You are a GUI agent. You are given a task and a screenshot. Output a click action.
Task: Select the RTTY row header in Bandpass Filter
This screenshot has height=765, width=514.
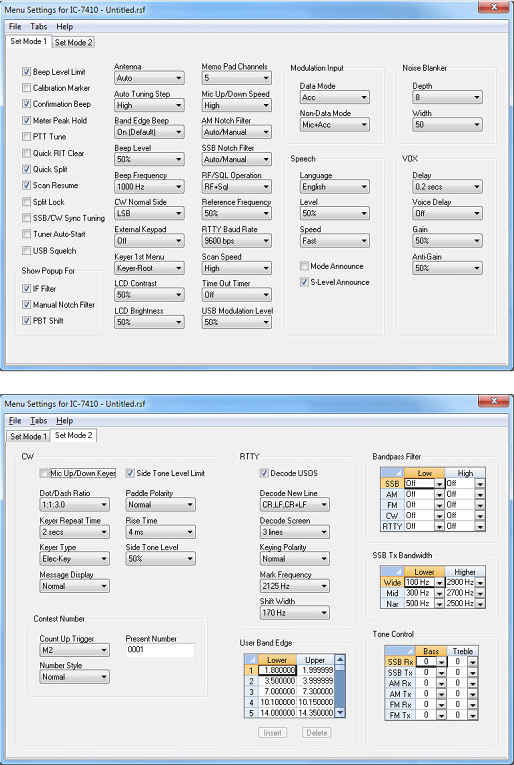pos(392,526)
